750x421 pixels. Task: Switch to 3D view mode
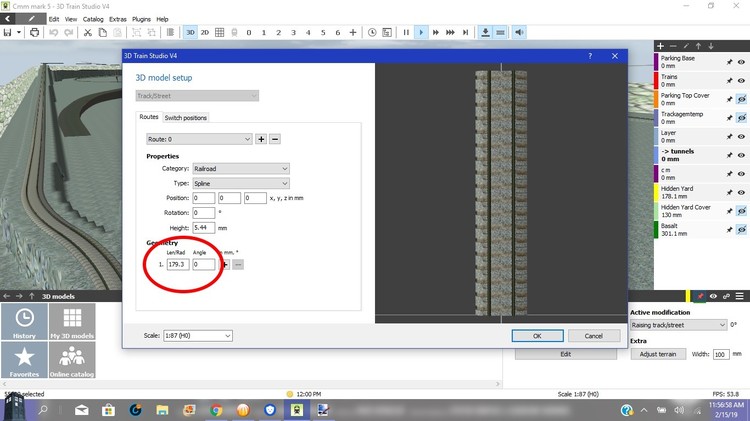click(x=190, y=32)
